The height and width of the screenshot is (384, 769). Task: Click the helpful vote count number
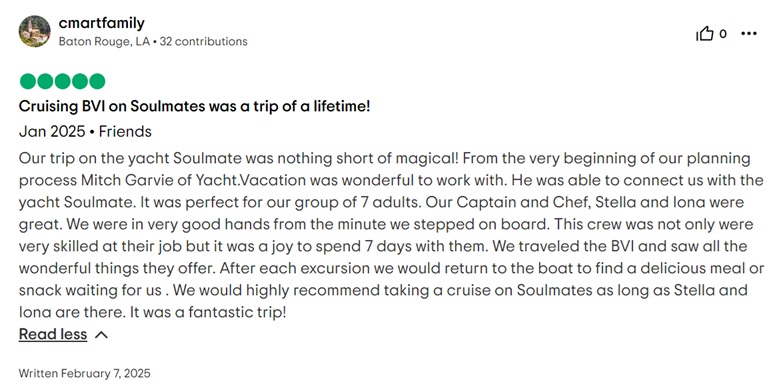click(722, 34)
